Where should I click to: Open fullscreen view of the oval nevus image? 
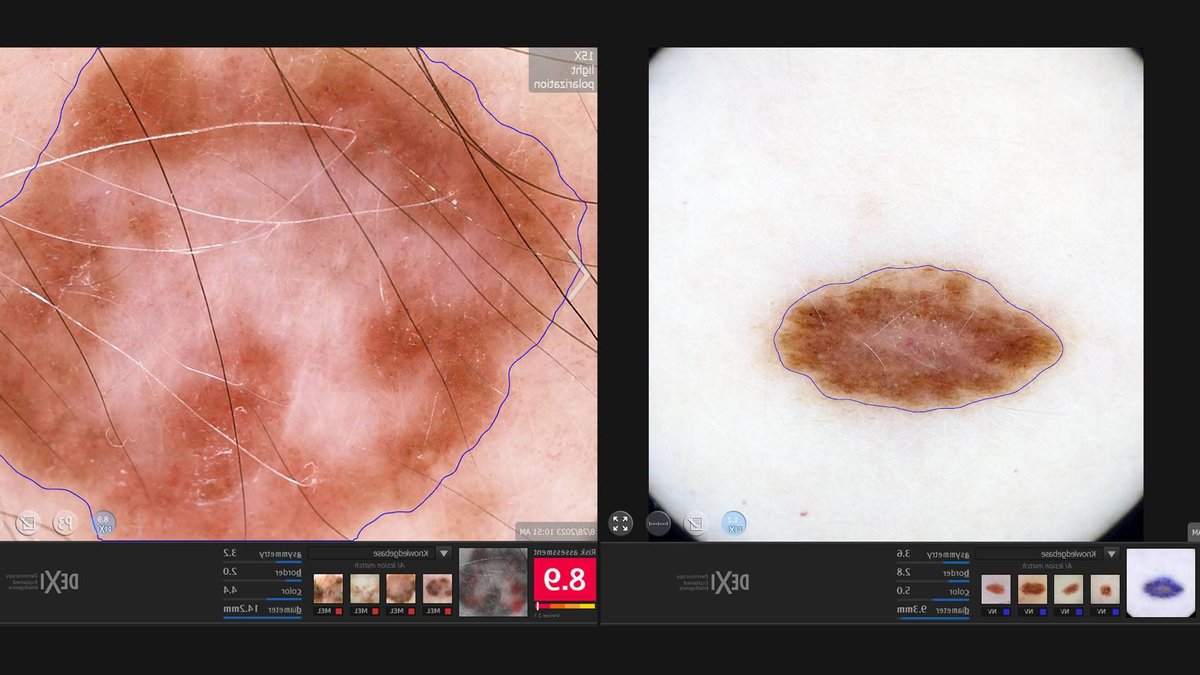(x=620, y=523)
